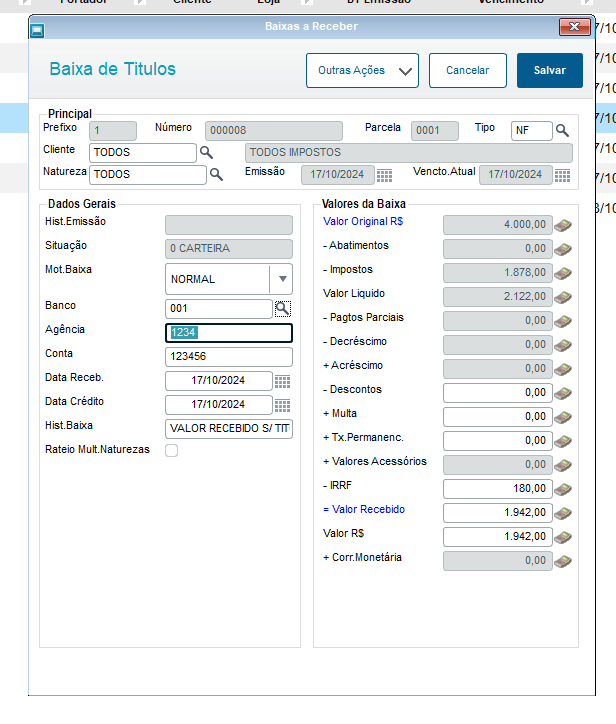Viewport: 616px width, 724px height.
Task: Click the Hist.Baixa text field
Action: coord(229,429)
